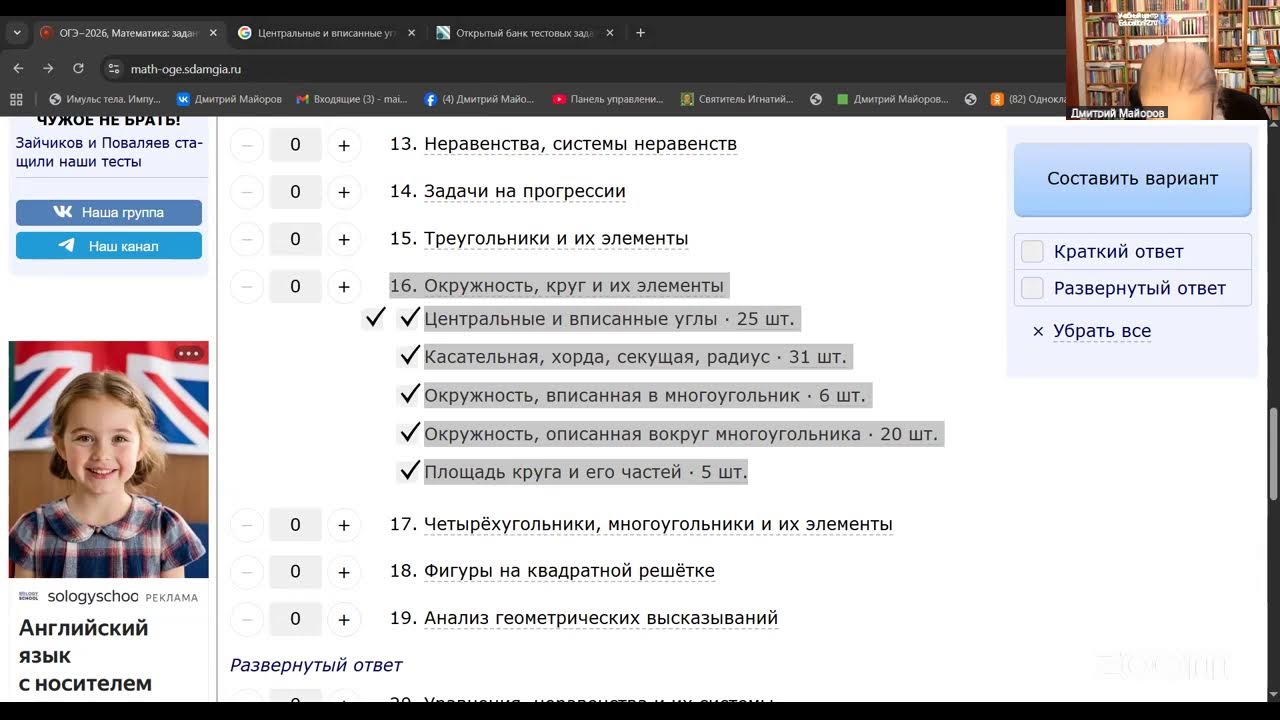Expand topic 19 Анализ геометрических высказываний
1280x720 pixels.
[x=601, y=618]
